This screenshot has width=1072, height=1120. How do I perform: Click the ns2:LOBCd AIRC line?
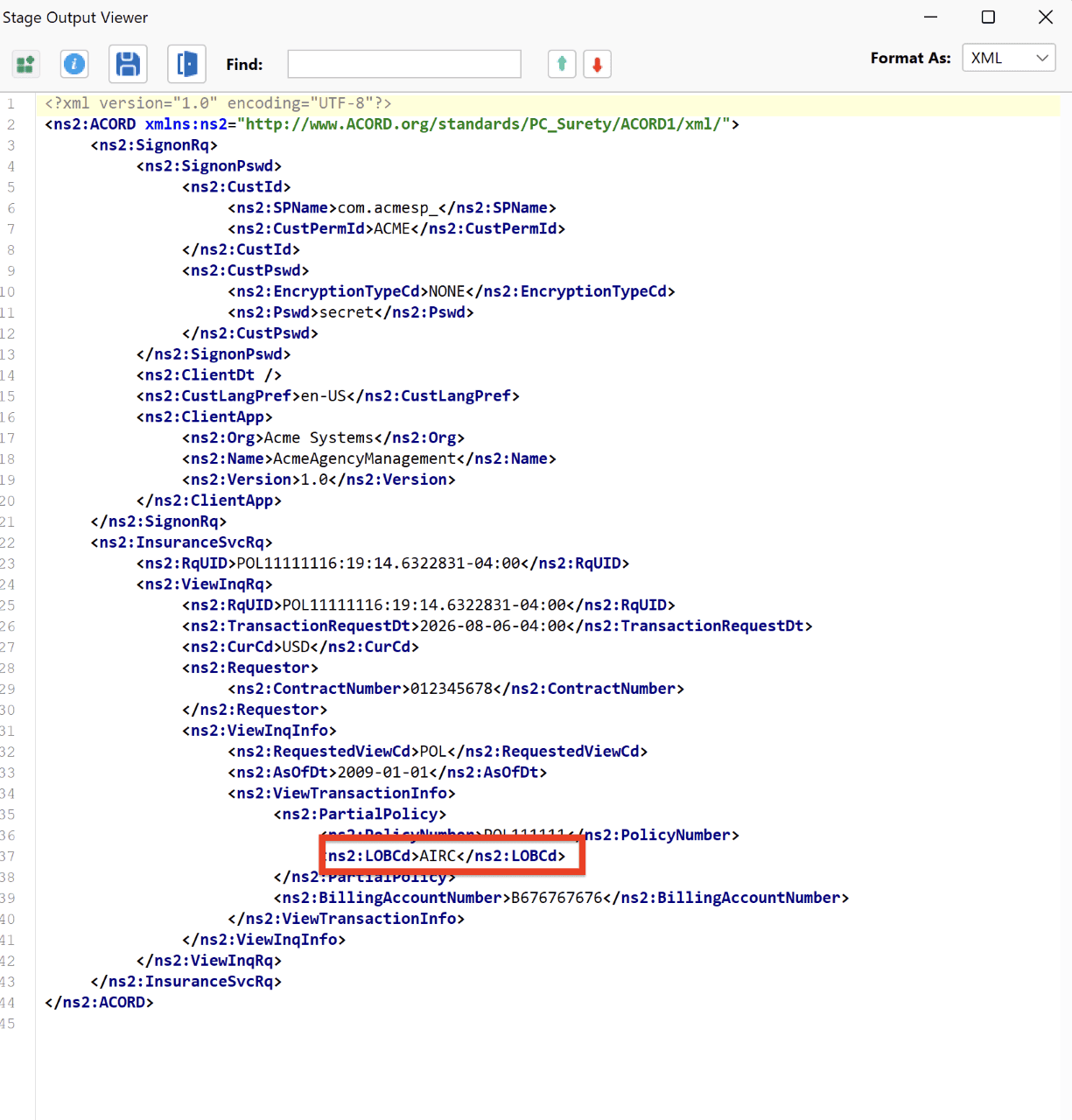pos(446,856)
